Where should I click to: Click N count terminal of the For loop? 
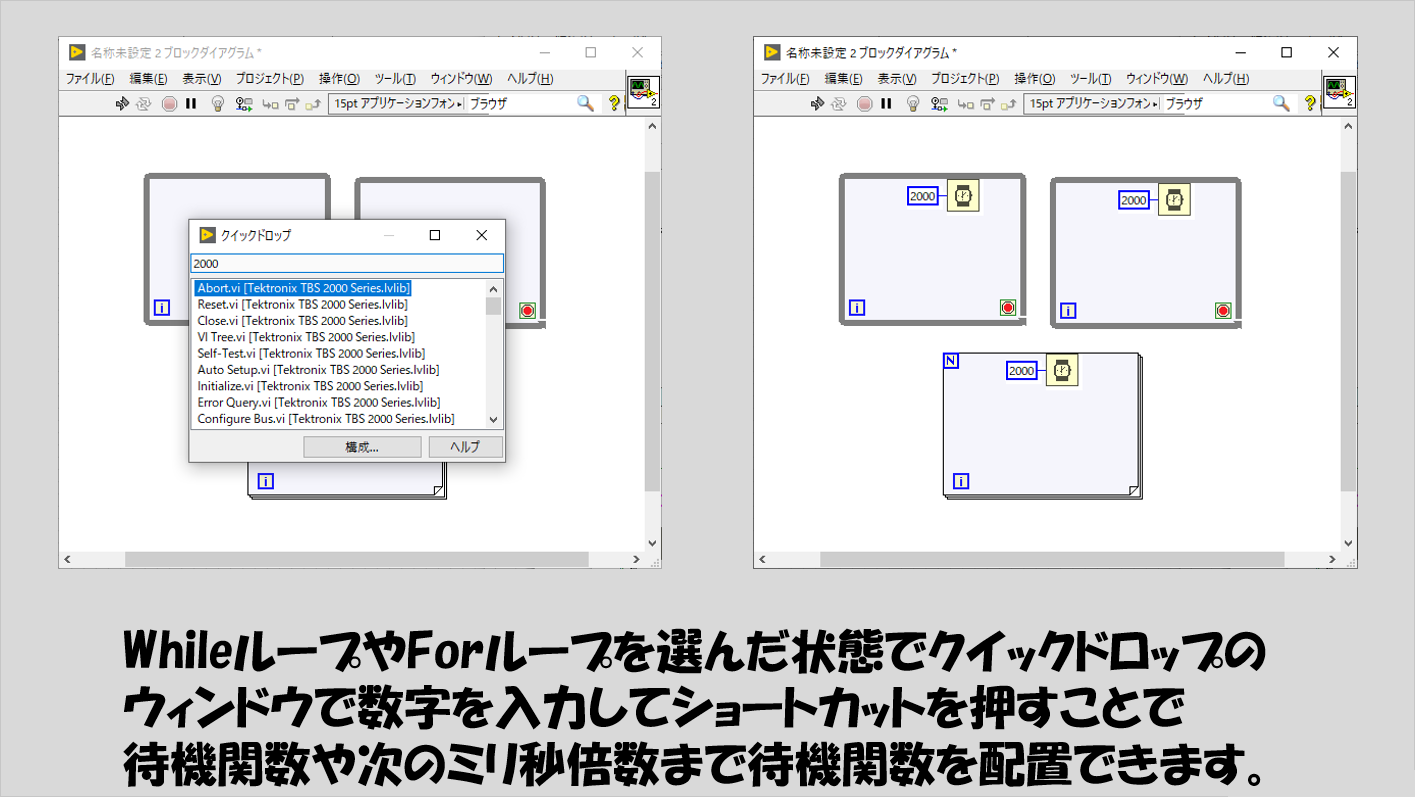(x=951, y=360)
